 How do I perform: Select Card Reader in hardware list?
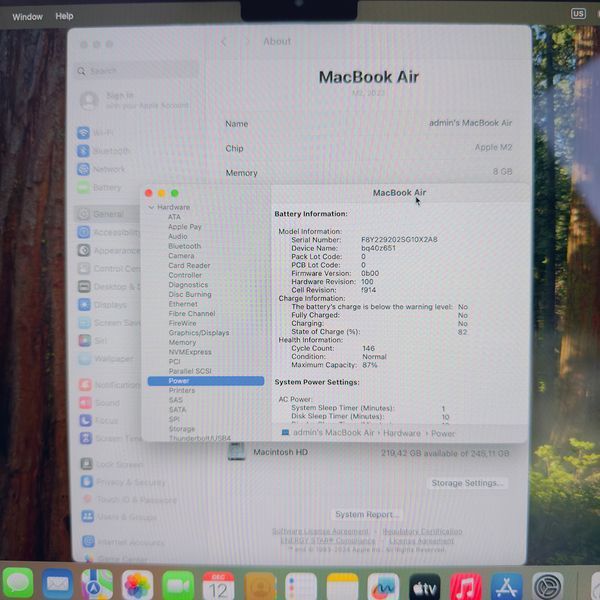[x=189, y=265]
